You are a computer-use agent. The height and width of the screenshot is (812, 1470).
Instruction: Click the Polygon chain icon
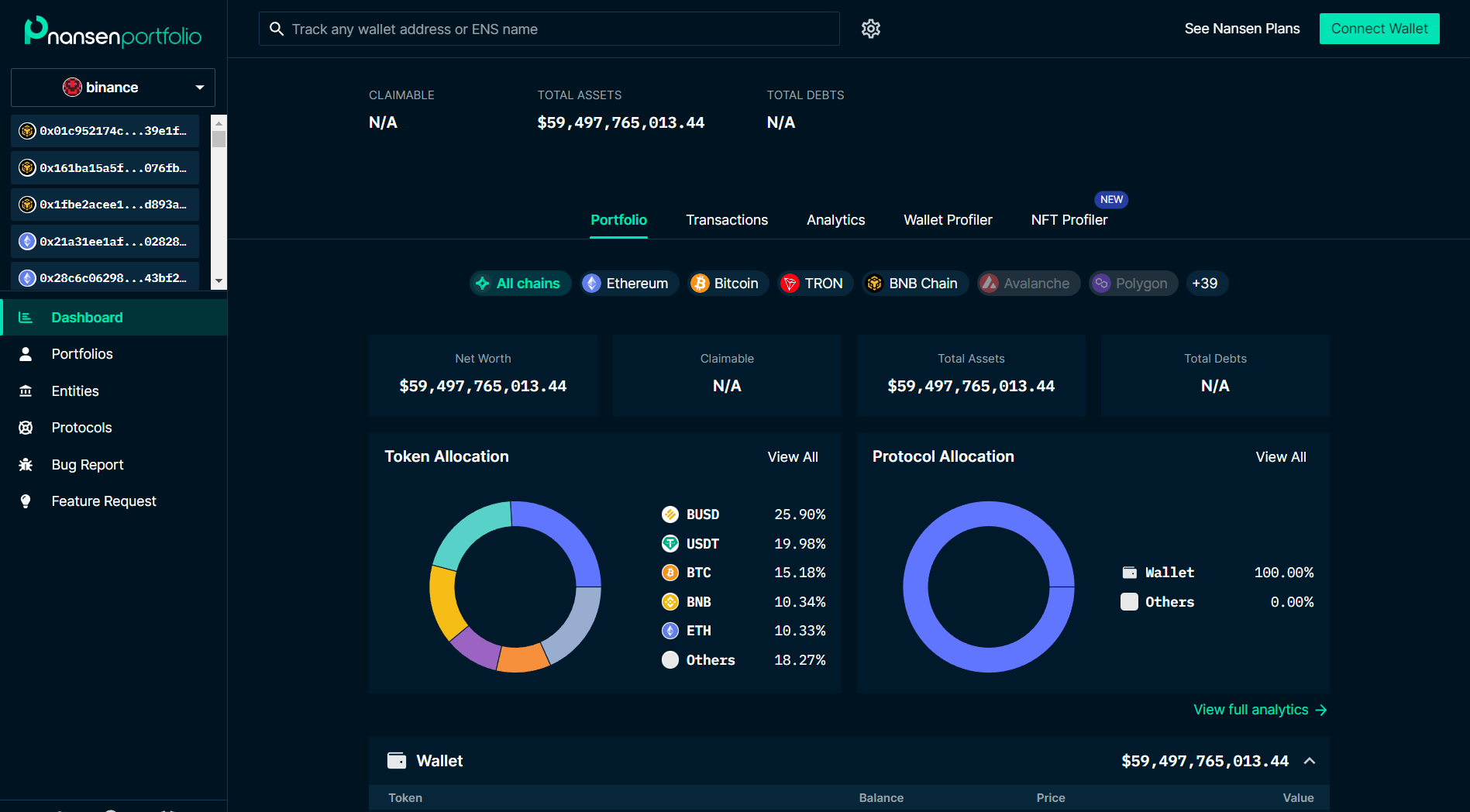coord(1101,284)
